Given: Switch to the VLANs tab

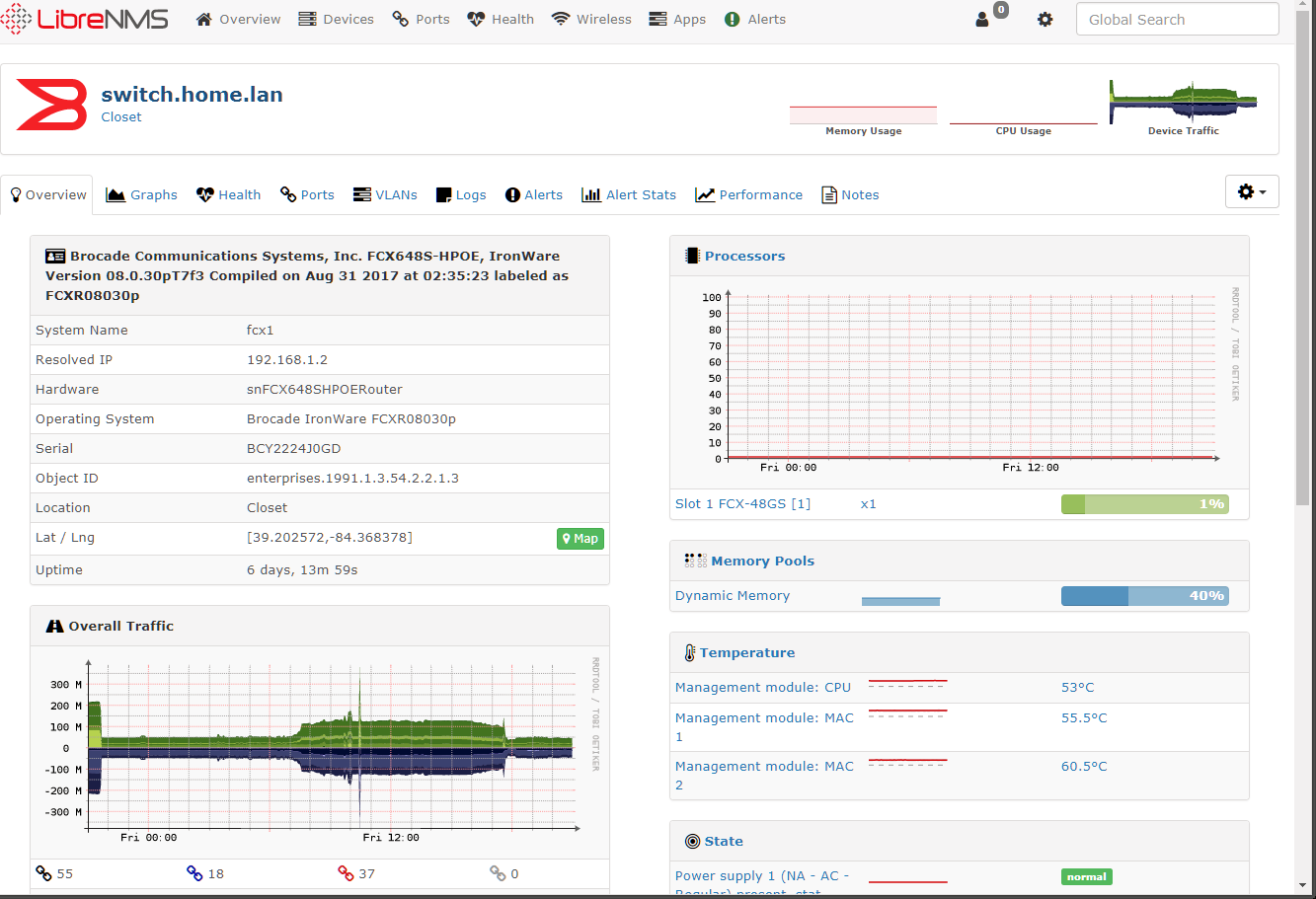Looking at the screenshot, I should pyautogui.click(x=385, y=194).
